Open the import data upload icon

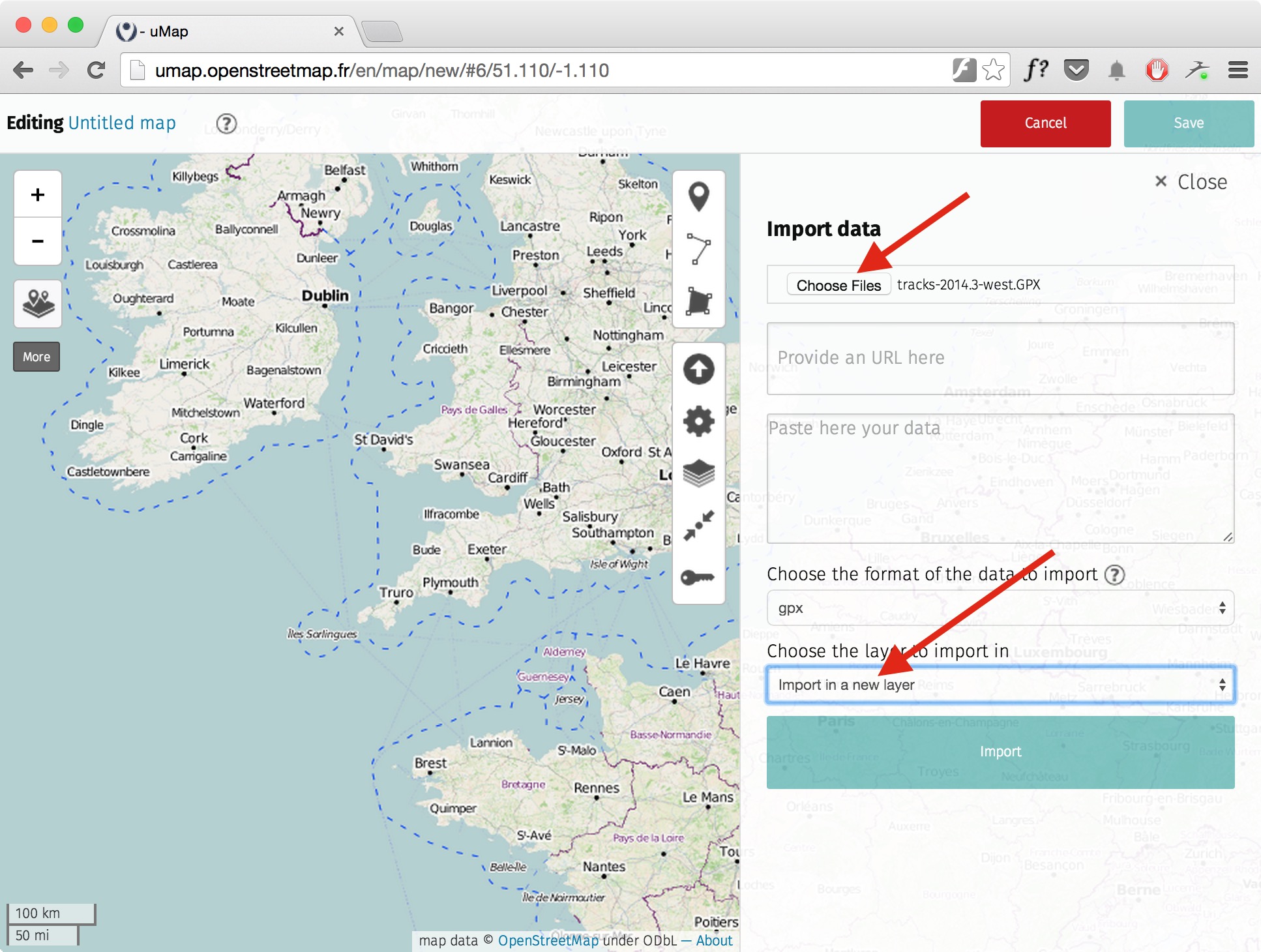[698, 369]
